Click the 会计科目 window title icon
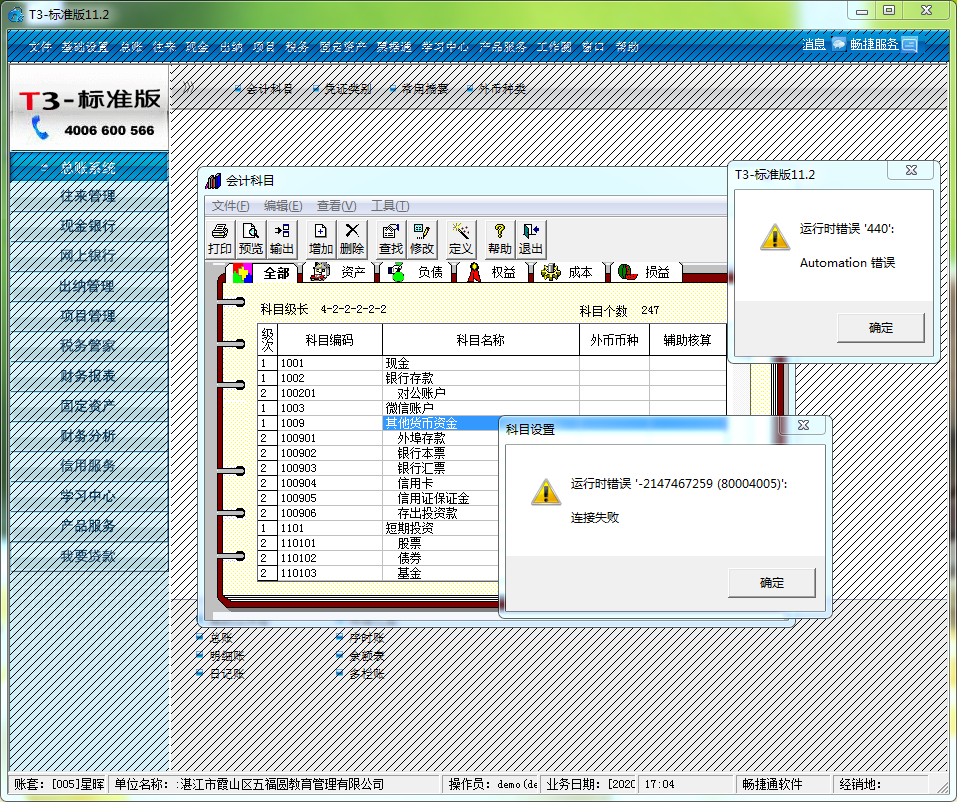 coord(213,181)
